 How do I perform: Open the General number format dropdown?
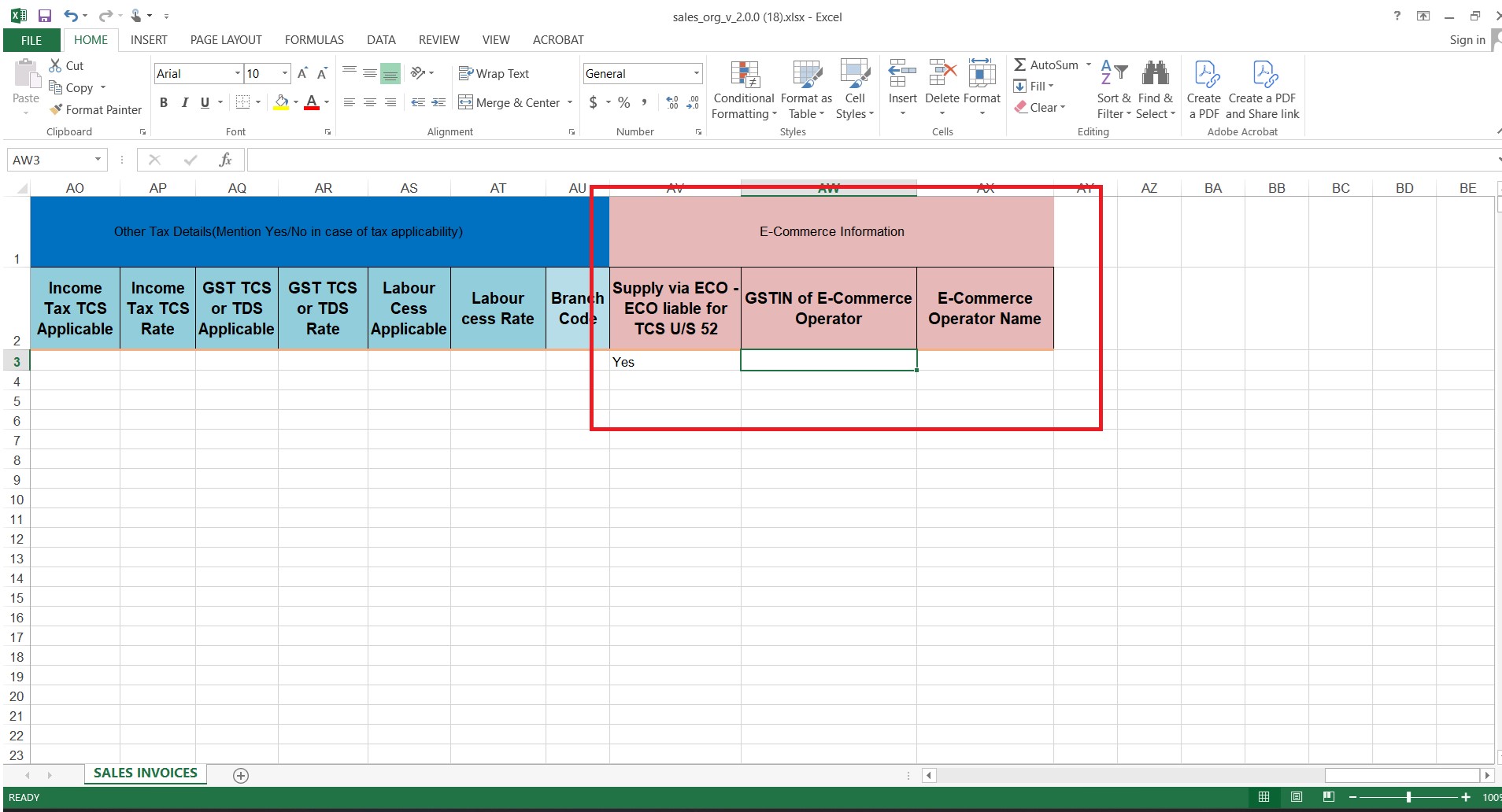(x=696, y=73)
